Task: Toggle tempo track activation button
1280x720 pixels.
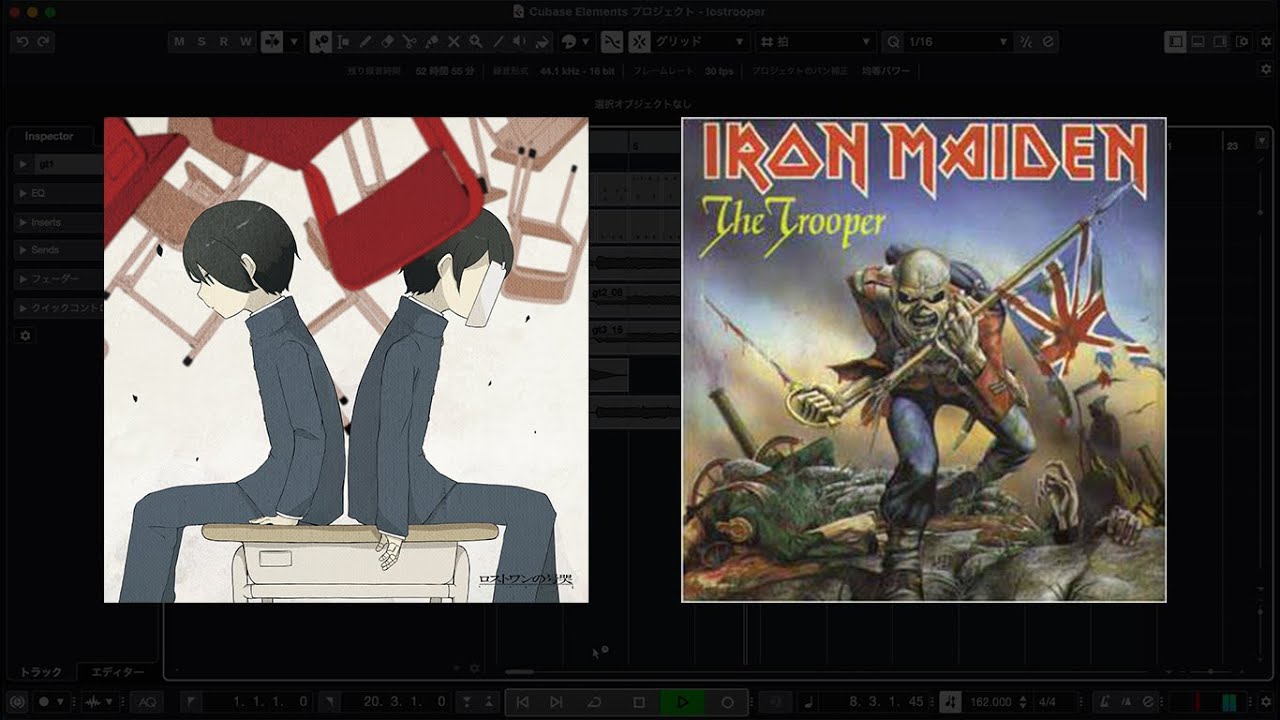Action: (951, 702)
